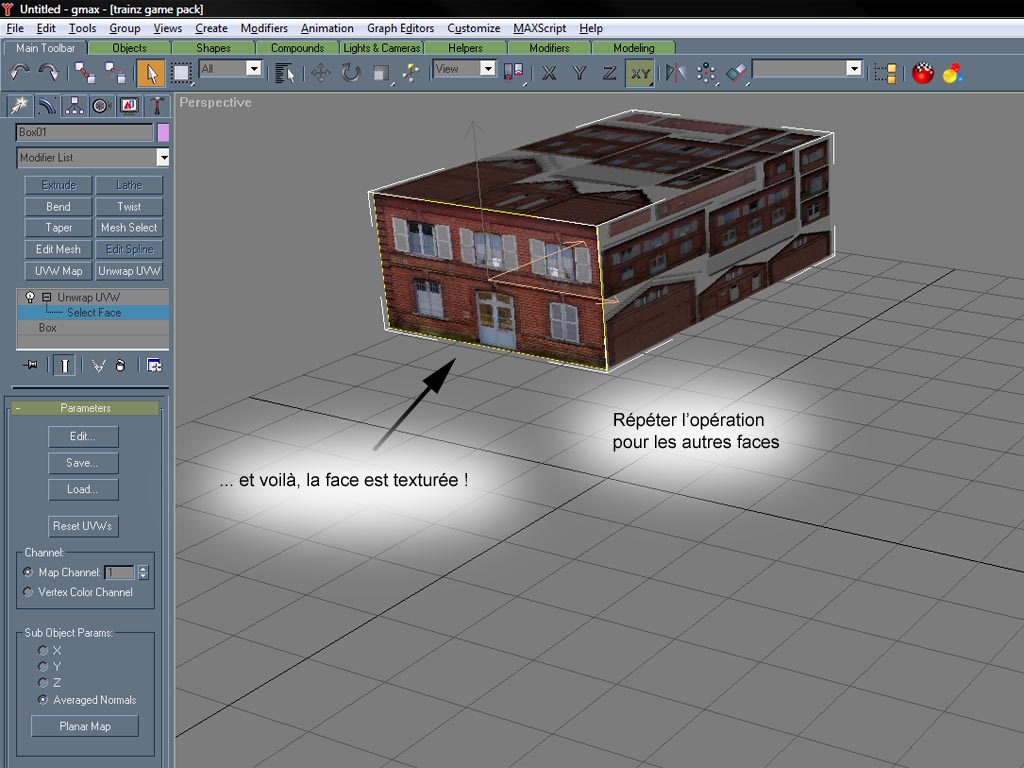The width and height of the screenshot is (1024, 768).
Task: Click the Planar Map button
Action: coord(85,726)
